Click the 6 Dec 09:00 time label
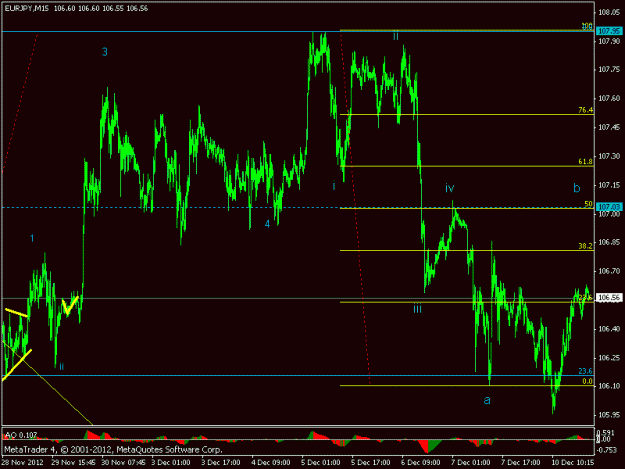625x469 pixels. point(421,463)
